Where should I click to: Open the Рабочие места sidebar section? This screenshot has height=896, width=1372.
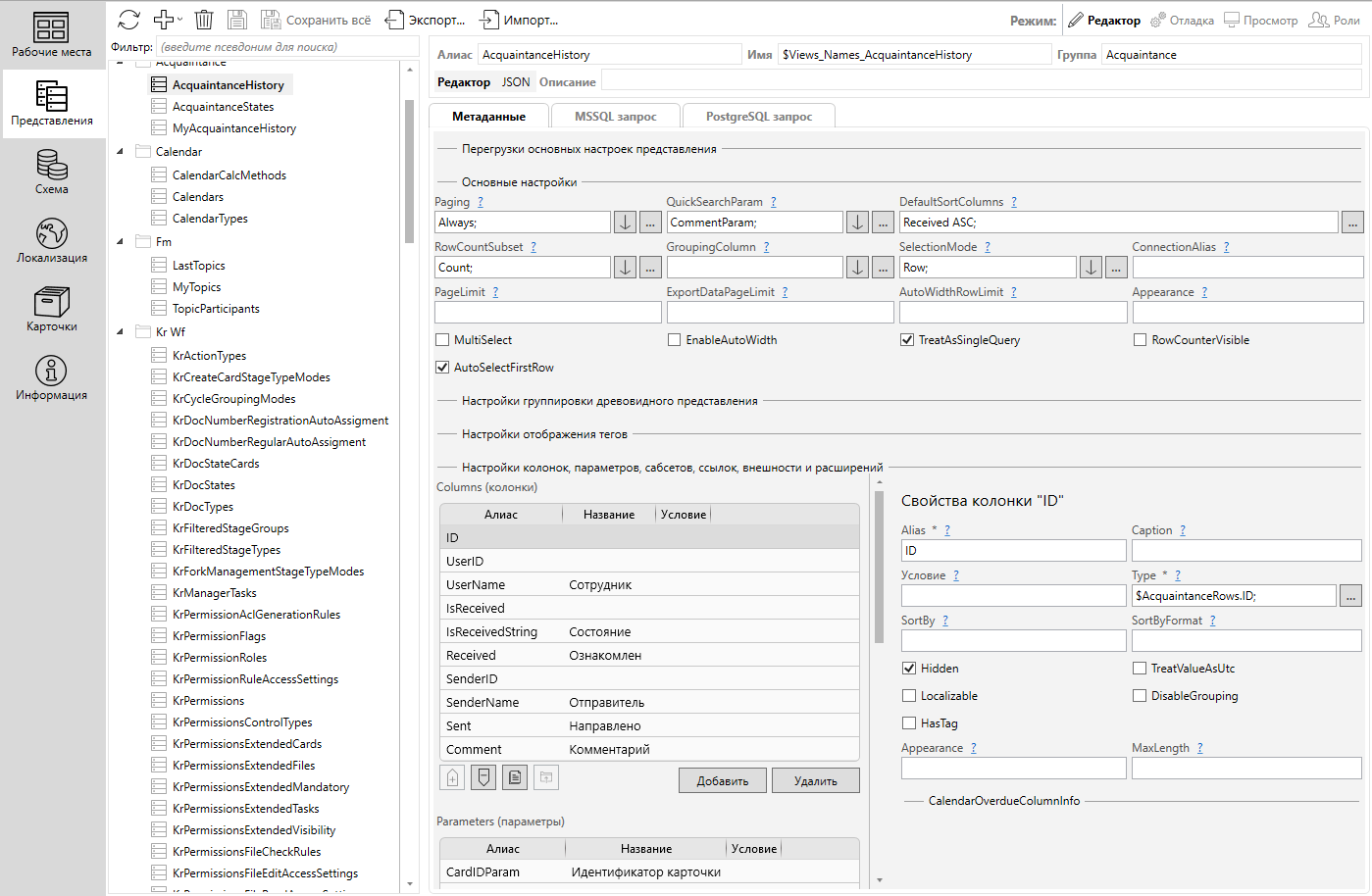click(x=52, y=34)
